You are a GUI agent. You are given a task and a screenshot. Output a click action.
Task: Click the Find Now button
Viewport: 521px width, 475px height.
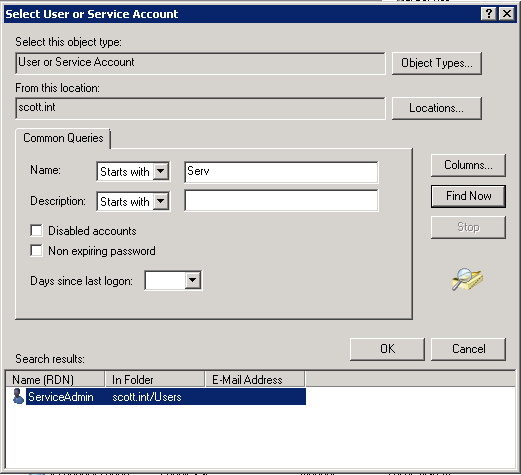coord(468,196)
